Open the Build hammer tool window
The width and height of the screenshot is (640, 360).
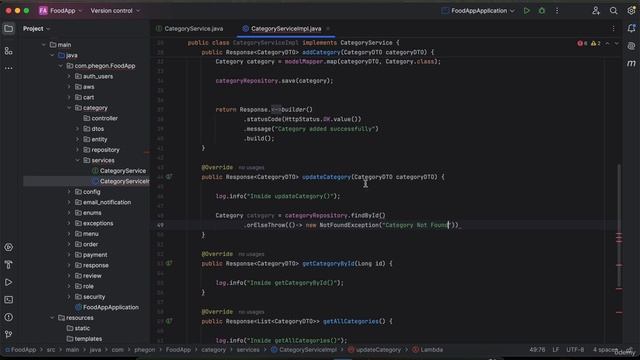(9, 265)
